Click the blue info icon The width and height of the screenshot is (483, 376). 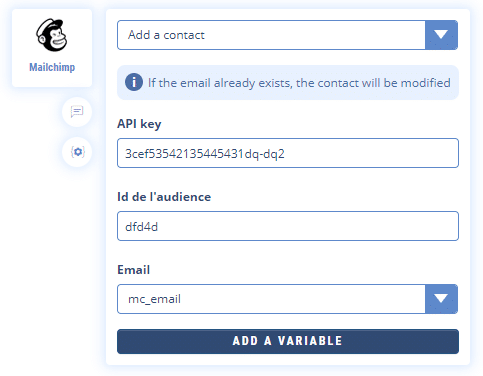134,82
